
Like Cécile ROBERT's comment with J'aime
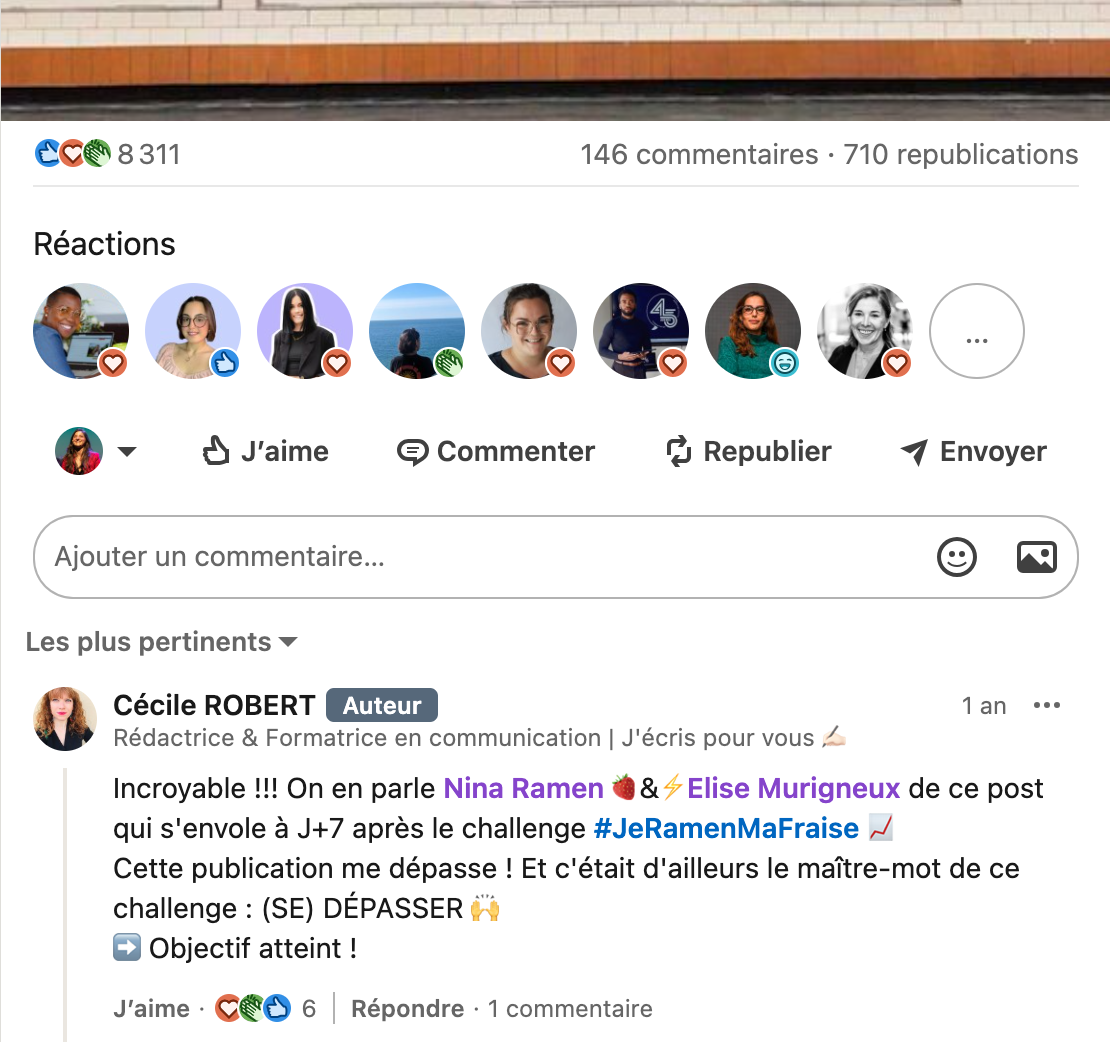(x=151, y=1009)
